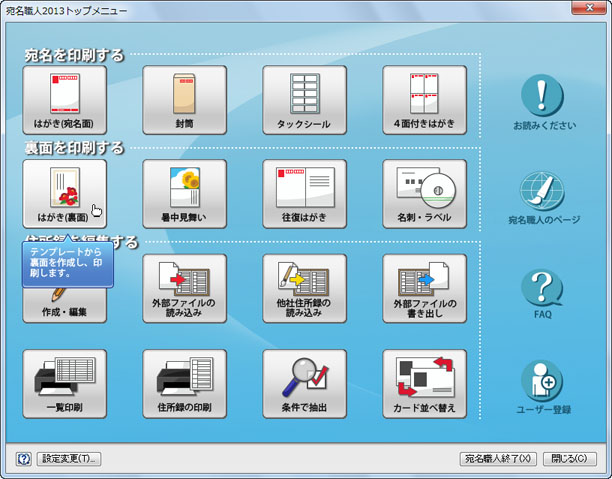Open はがき(宛名面) postcard address printing
612x479 pixels.
coord(64,100)
